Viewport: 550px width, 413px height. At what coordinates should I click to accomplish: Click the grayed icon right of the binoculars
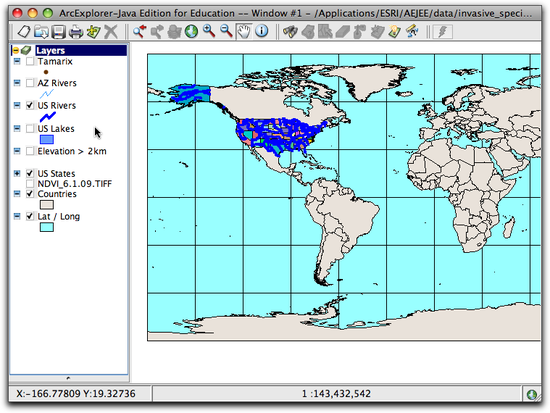pos(308,32)
